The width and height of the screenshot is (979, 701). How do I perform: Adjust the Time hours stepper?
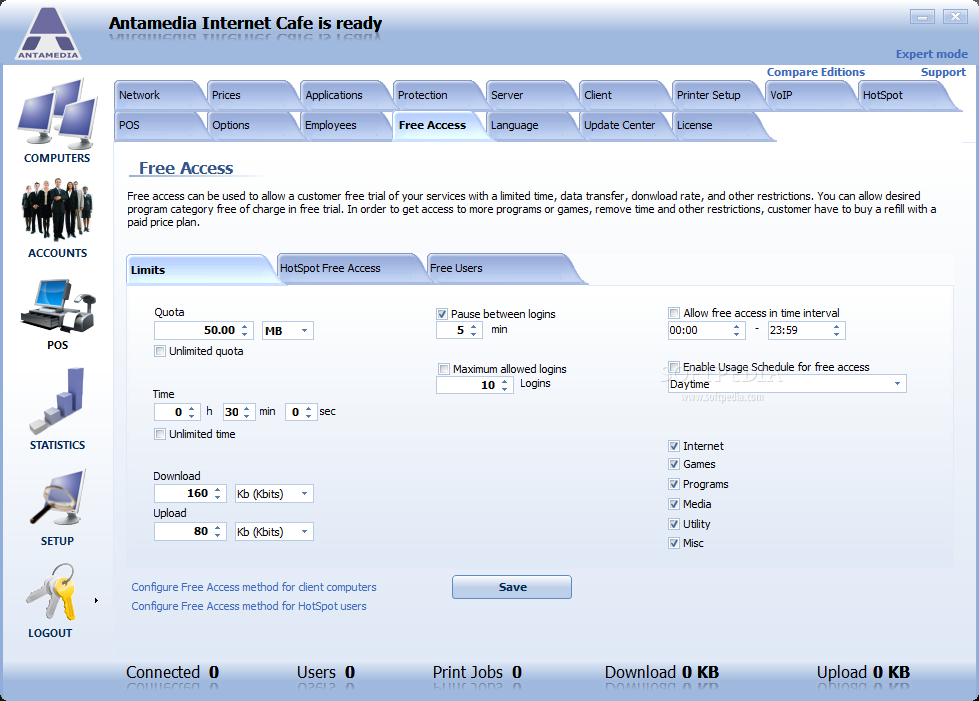(192, 412)
